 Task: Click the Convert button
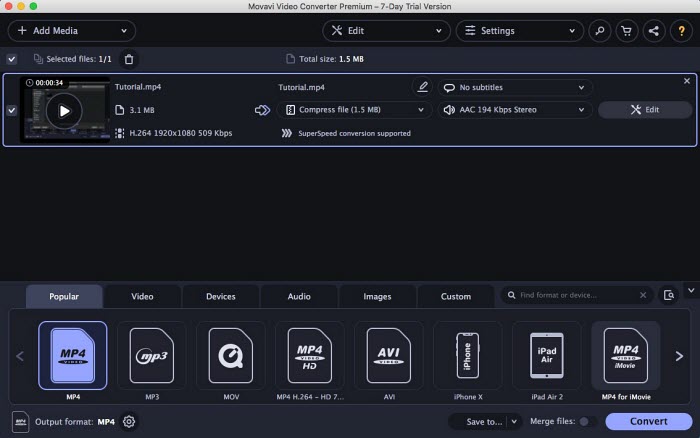click(x=649, y=421)
